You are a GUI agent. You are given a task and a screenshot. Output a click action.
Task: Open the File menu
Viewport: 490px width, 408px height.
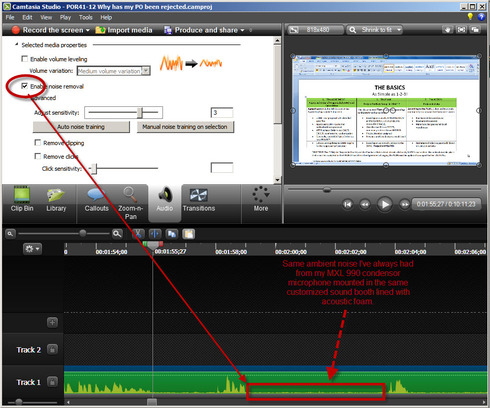pos(10,17)
